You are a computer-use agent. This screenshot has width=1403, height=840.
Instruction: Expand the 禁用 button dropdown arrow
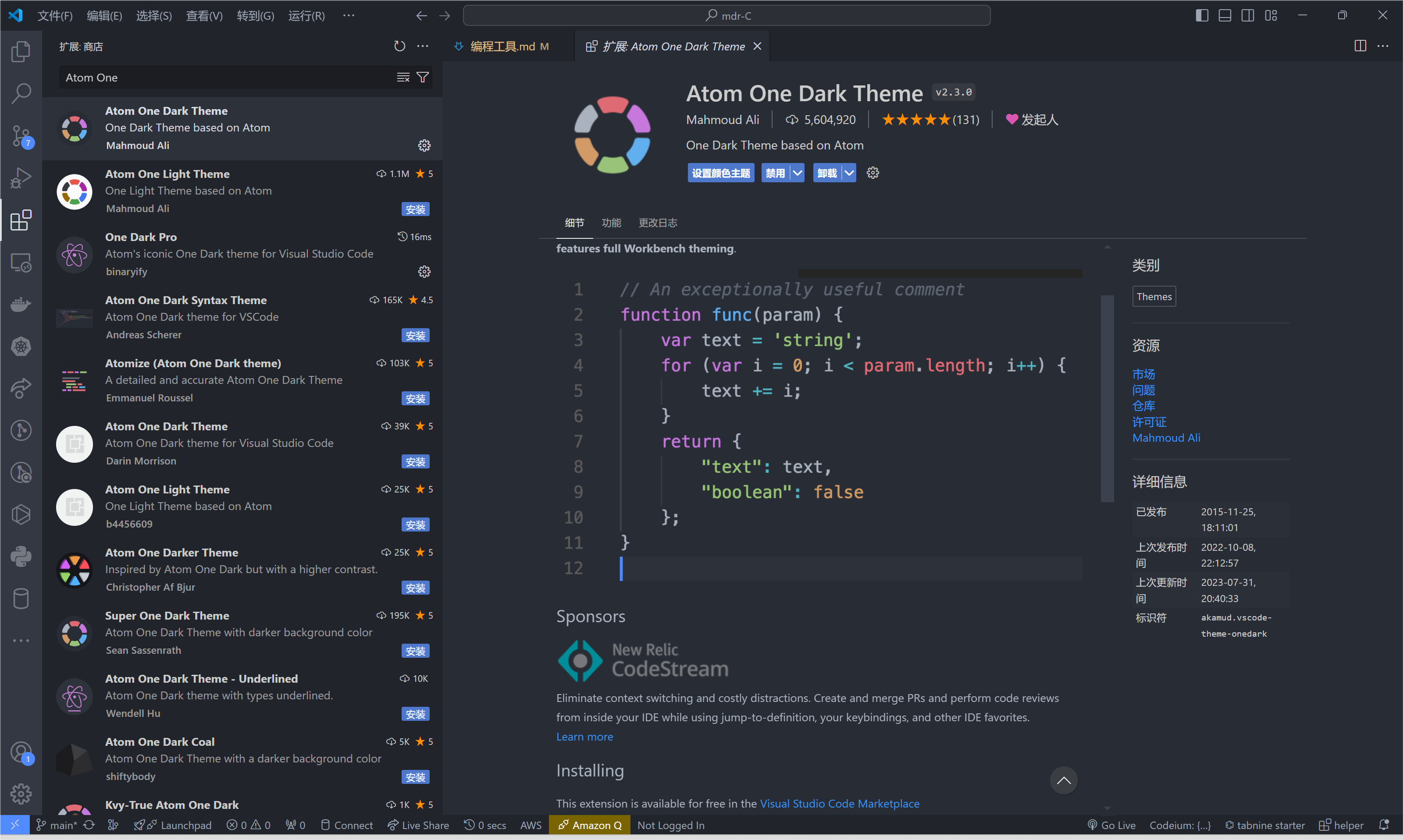point(798,173)
